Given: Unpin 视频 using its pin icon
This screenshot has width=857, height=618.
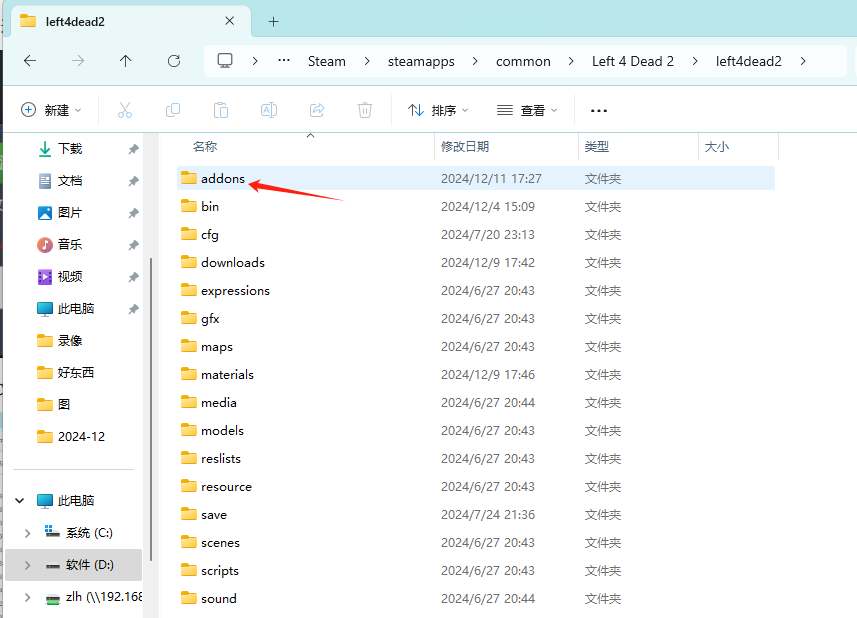Looking at the screenshot, I should point(133,277).
